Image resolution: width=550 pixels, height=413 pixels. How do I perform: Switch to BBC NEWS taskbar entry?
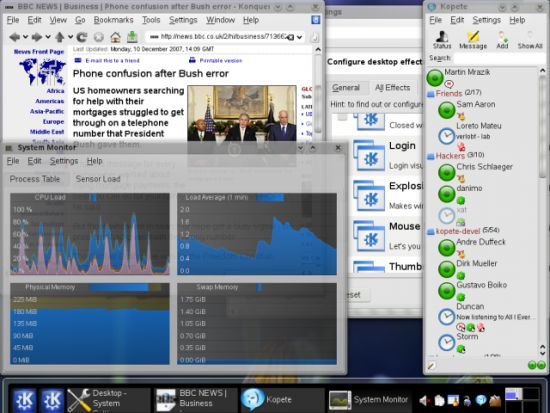[196, 399]
